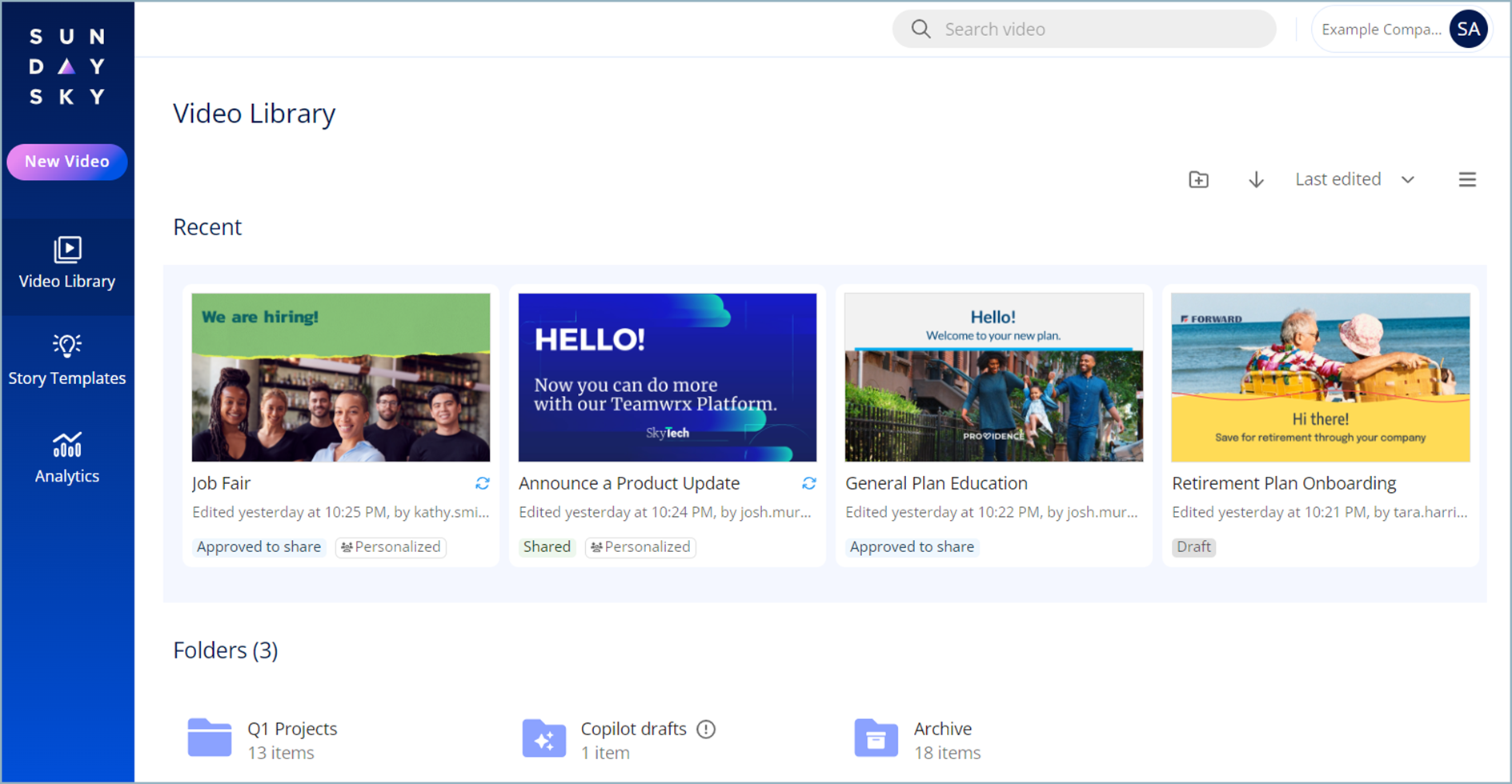Viewport: 1512px width, 784px height.
Task: Open Announce a Product Update thumbnail
Action: tap(668, 377)
